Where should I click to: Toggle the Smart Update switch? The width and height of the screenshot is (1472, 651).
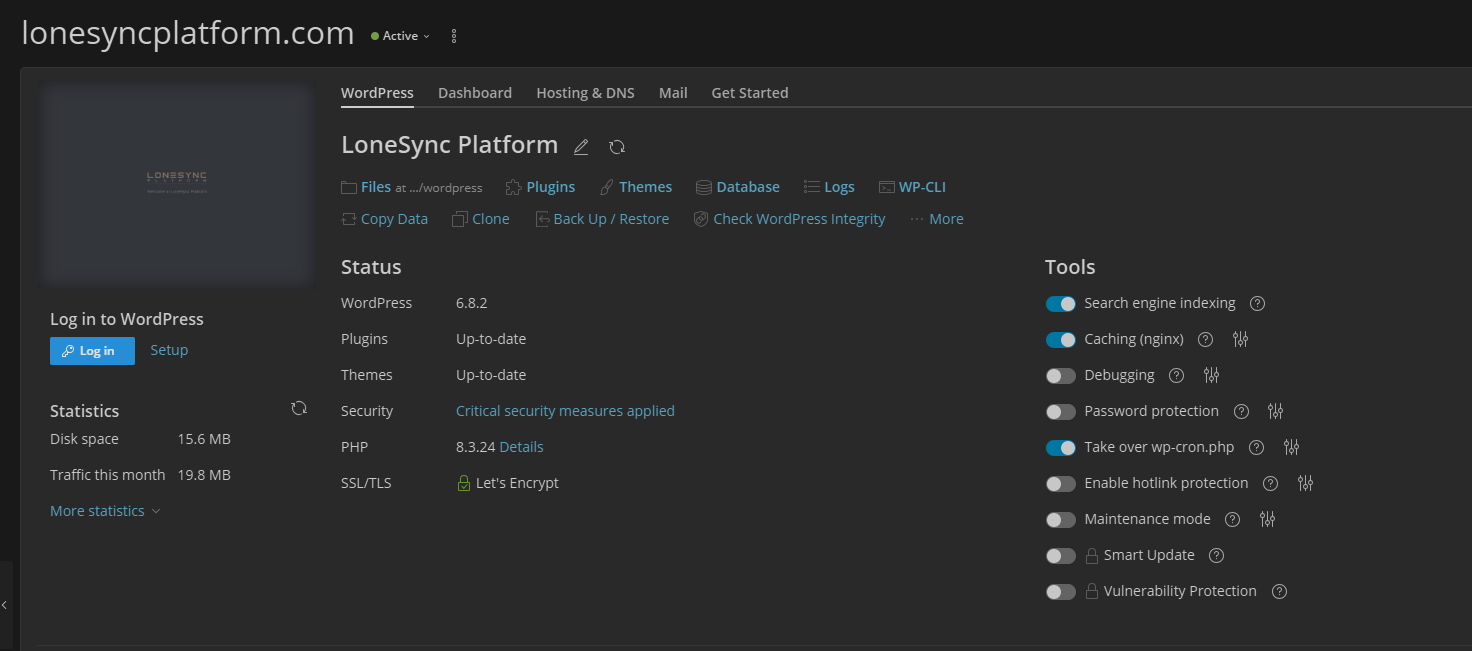(x=1061, y=555)
